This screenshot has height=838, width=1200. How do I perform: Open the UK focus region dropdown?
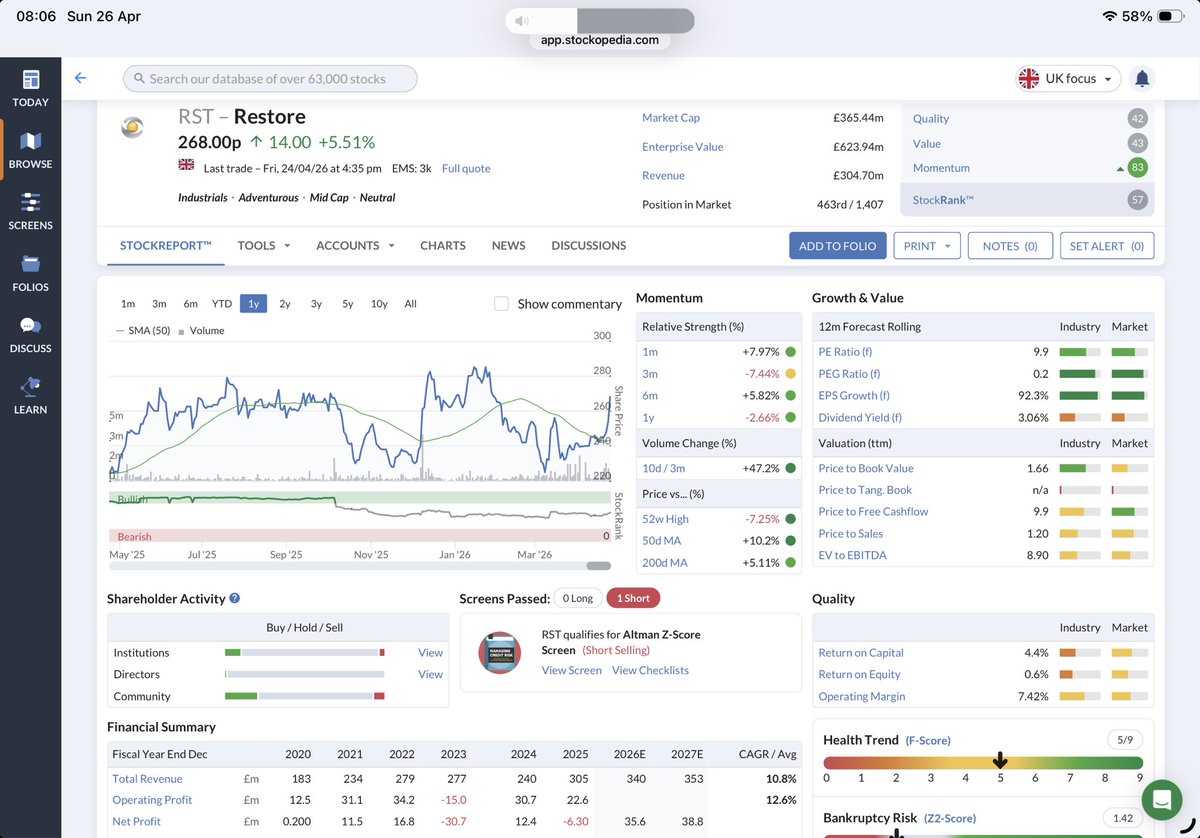tap(1067, 78)
